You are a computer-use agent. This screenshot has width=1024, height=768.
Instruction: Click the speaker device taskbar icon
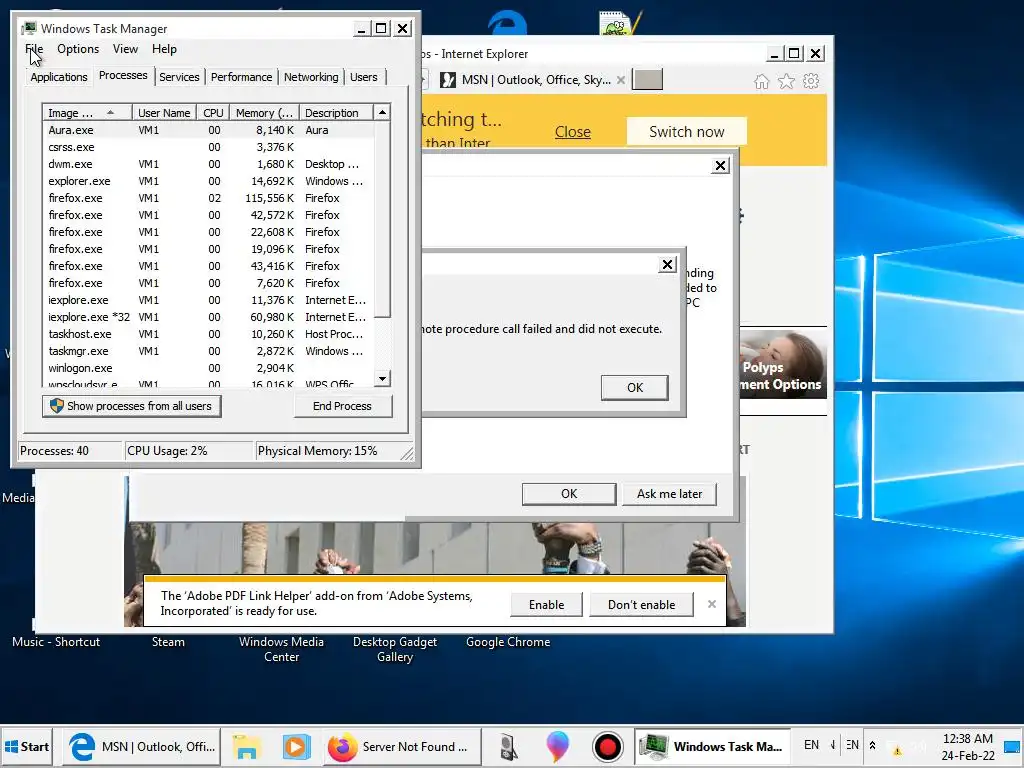pos(507,746)
